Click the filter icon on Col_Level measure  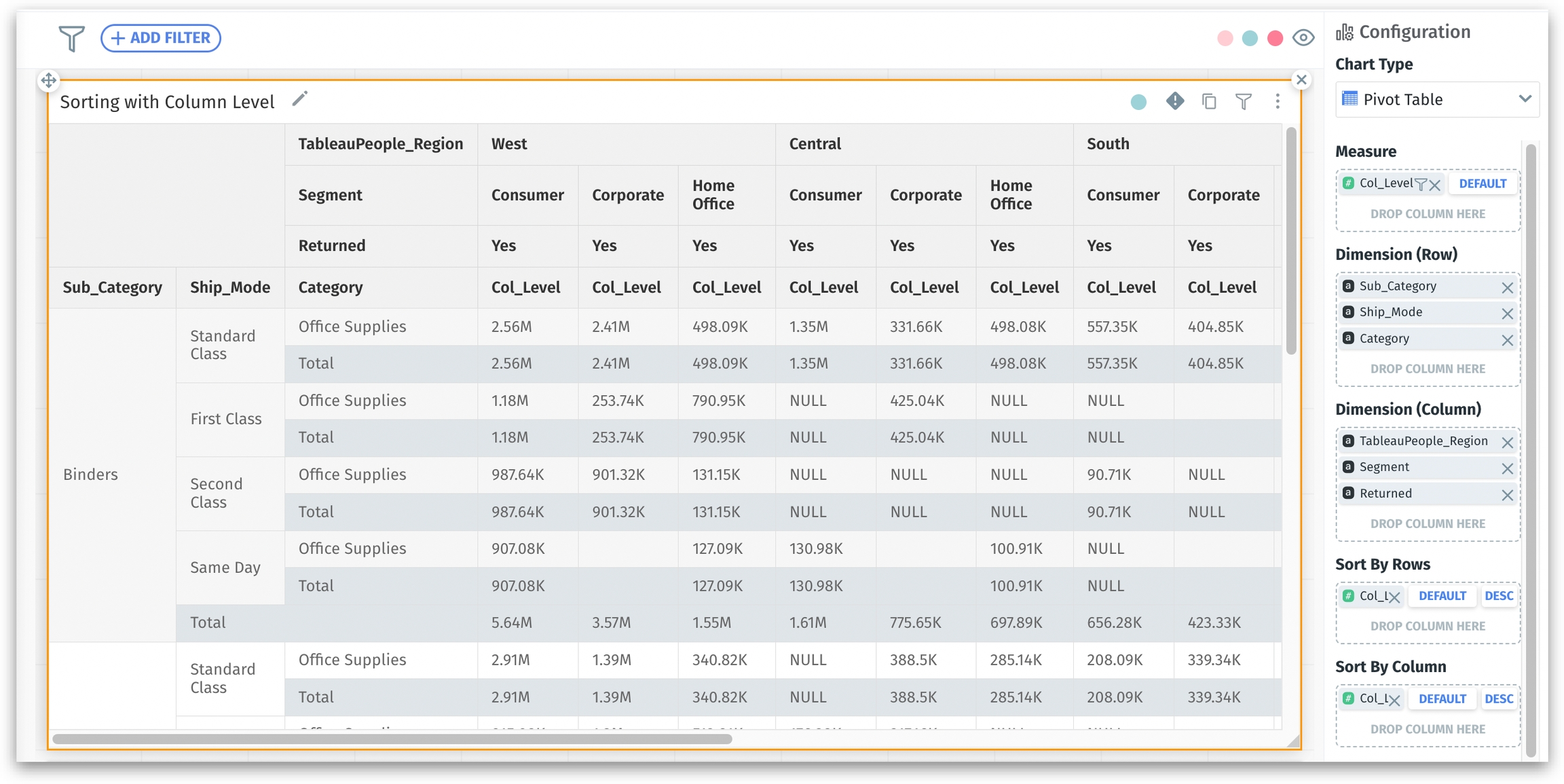click(1420, 184)
